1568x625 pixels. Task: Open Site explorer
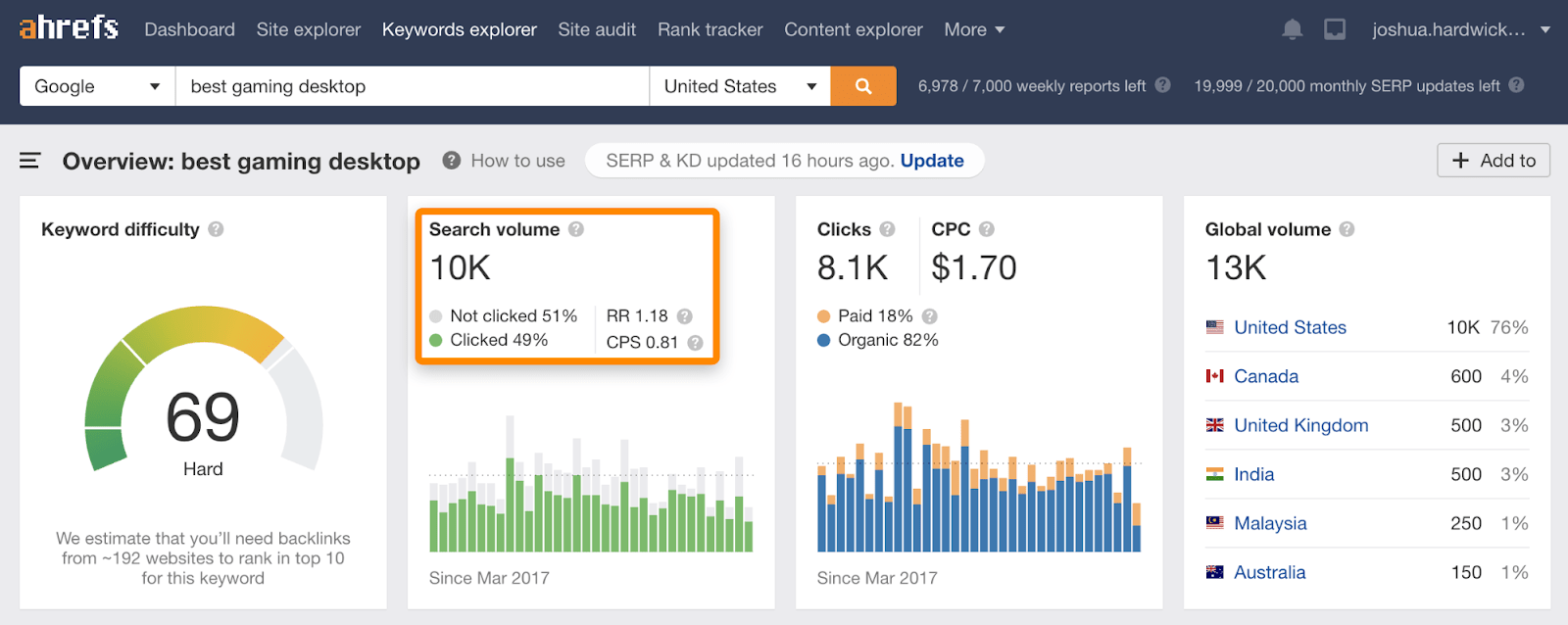309,29
